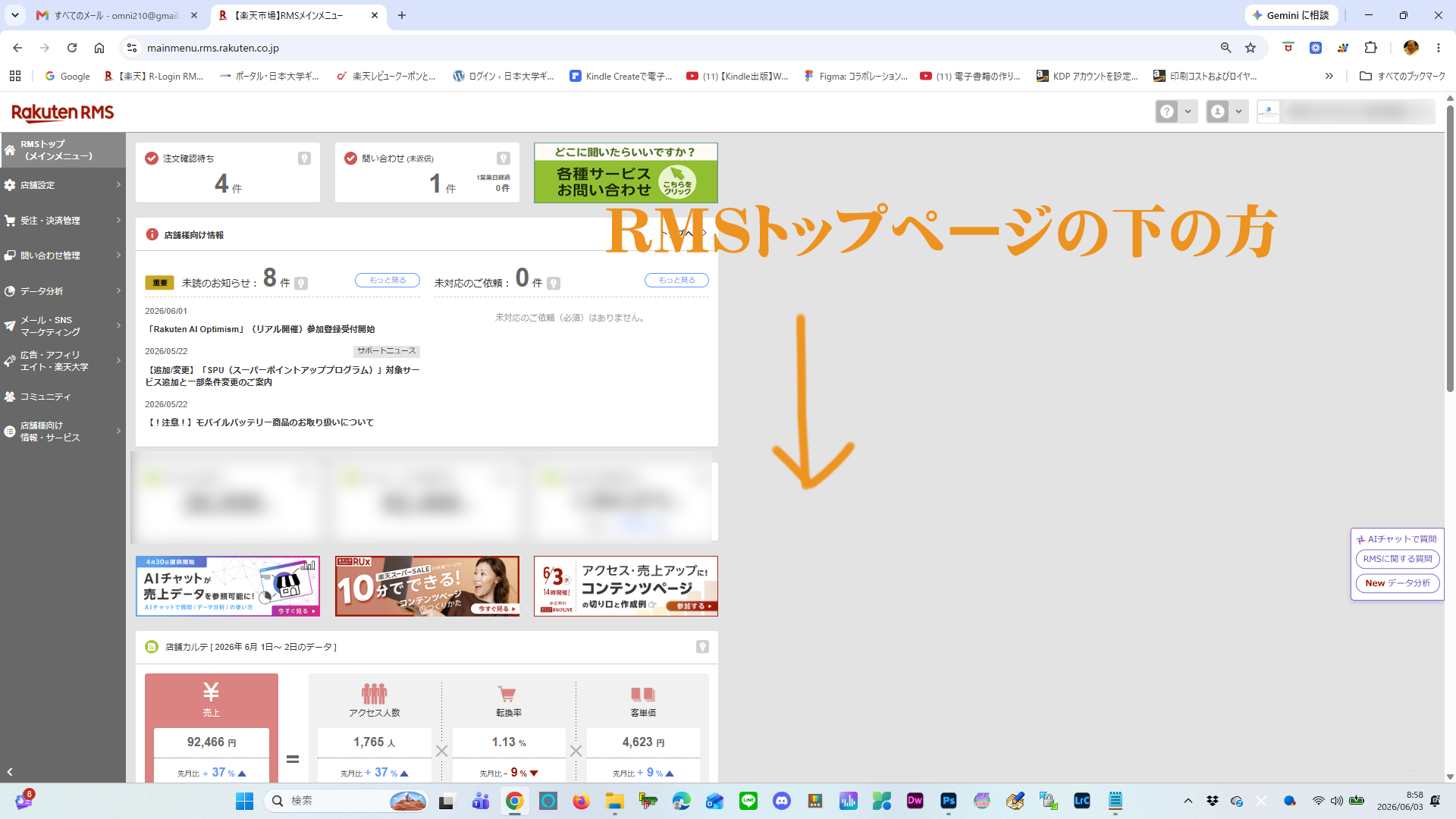The width and height of the screenshot is (1456, 819).
Task: Click the AIチャットが売上データ banner
Action: pyautogui.click(x=227, y=586)
